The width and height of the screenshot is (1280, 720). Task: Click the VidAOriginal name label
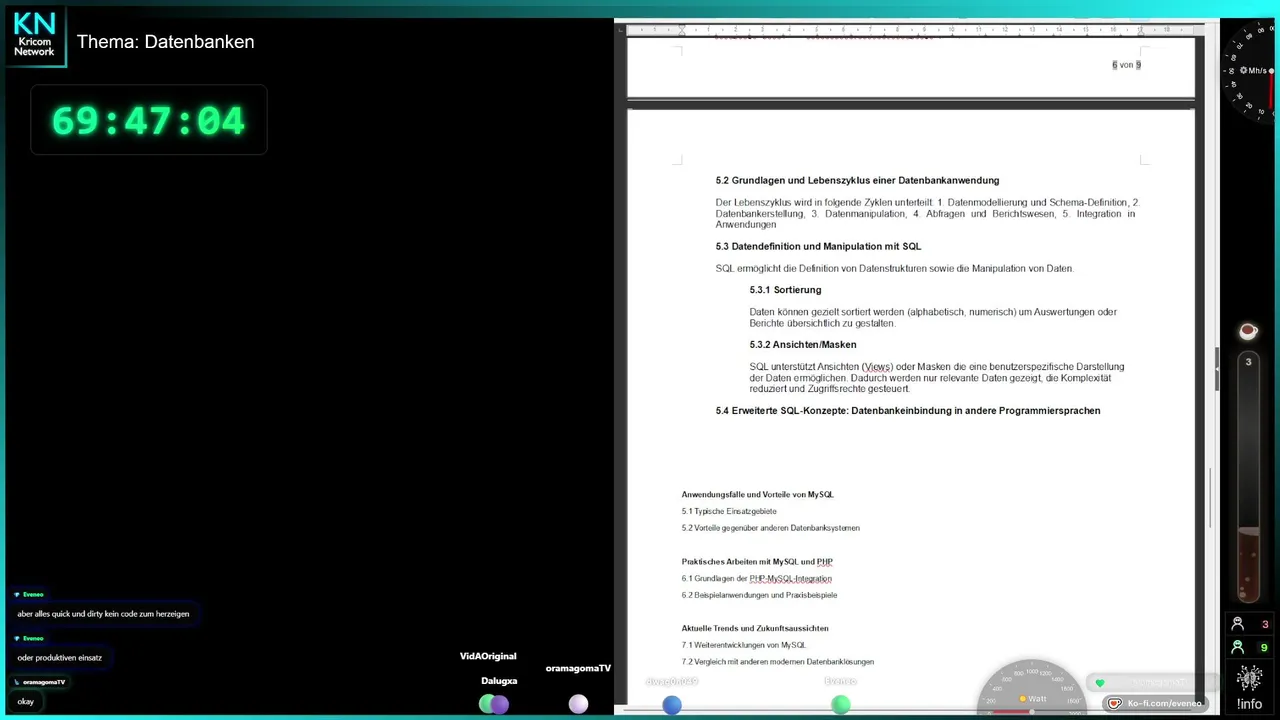pos(488,657)
